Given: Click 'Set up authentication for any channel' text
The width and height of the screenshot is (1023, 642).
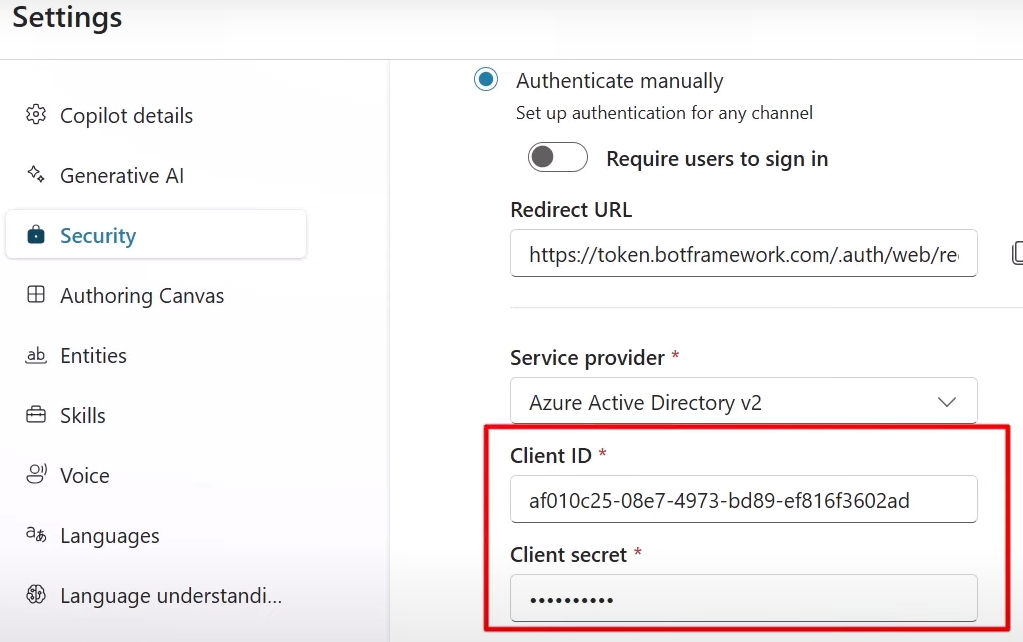Looking at the screenshot, I should (x=664, y=113).
